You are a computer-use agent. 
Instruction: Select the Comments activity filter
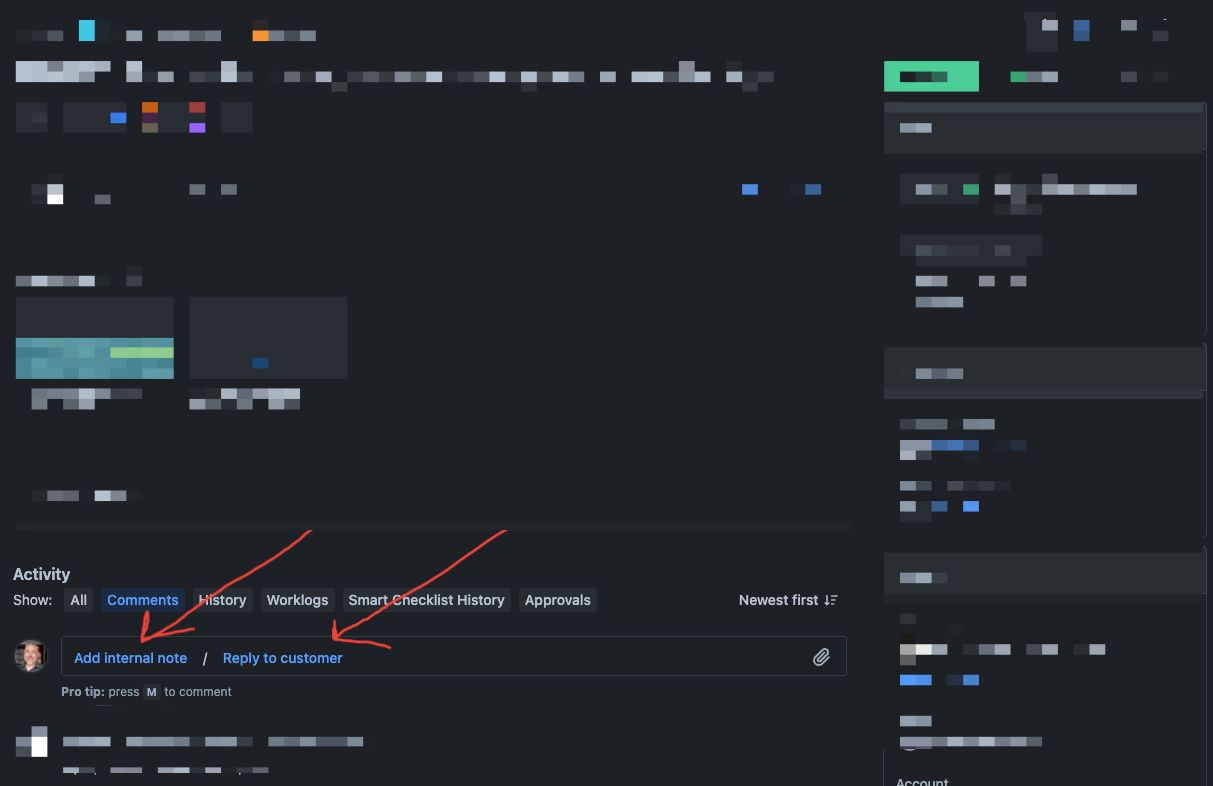tap(142, 600)
